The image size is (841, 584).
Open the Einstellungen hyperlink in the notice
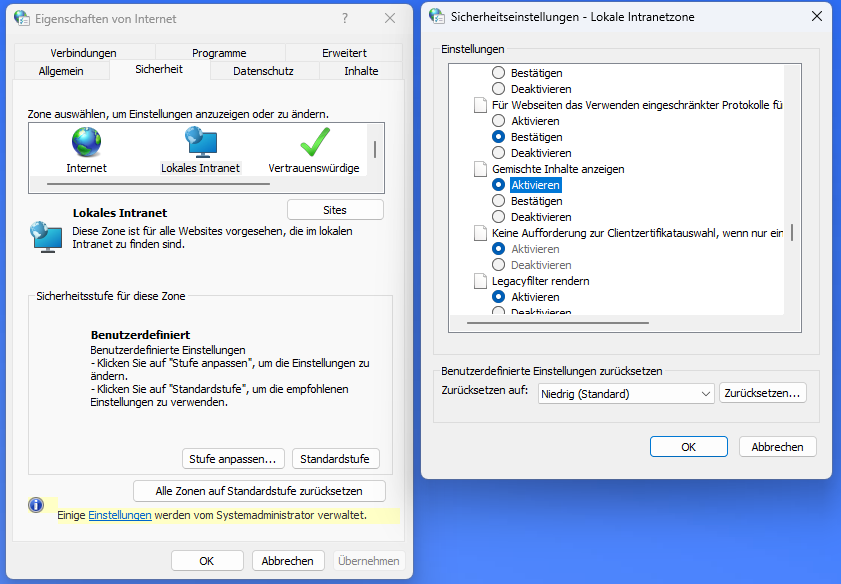[120, 515]
